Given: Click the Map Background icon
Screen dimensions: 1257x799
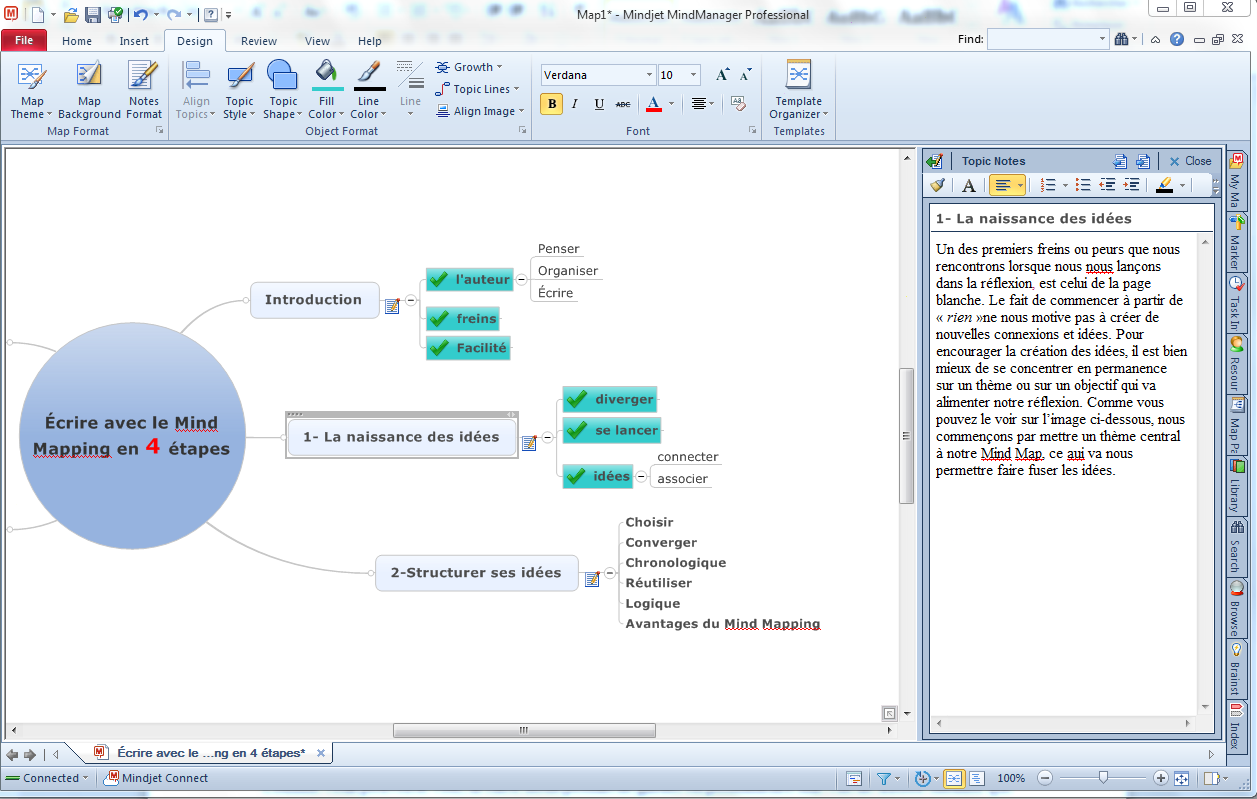Looking at the screenshot, I should pos(89,78).
